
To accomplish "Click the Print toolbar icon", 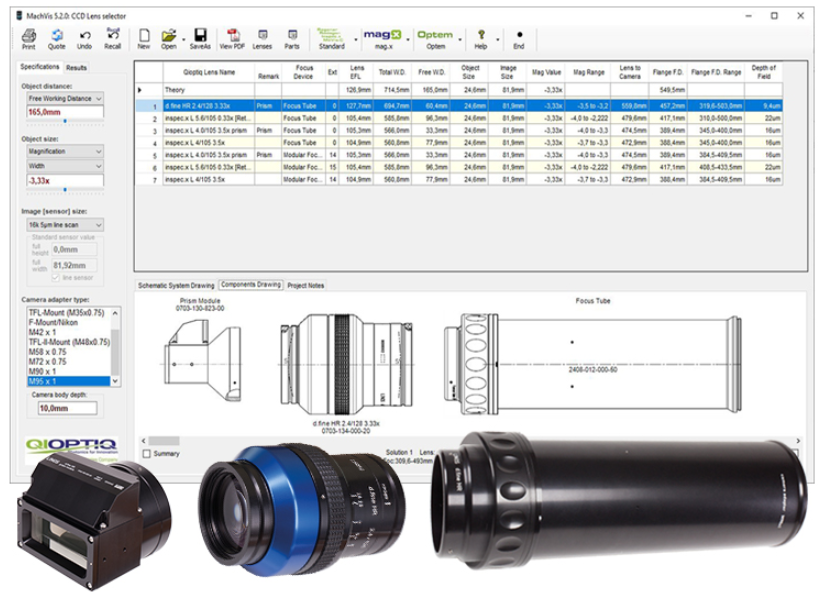I will click(x=29, y=39).
